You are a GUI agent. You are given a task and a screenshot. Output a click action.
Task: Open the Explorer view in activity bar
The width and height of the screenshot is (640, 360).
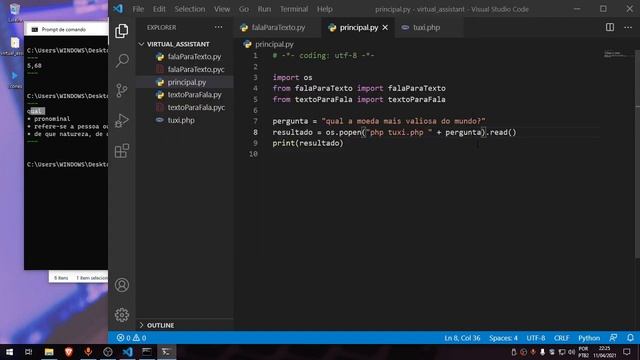coord(122,31)
